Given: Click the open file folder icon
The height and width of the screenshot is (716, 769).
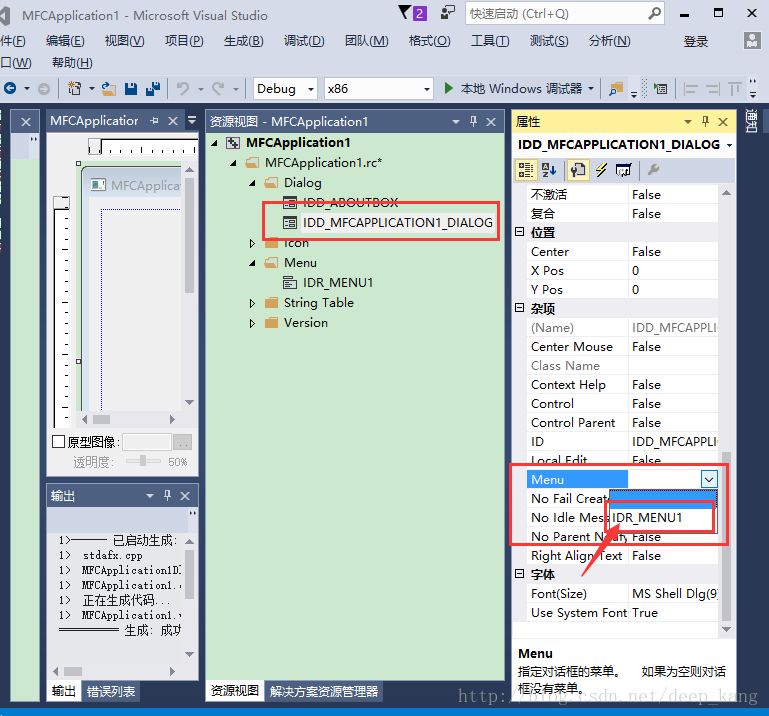Looking at the screenshot, I should tap(108, 88).
